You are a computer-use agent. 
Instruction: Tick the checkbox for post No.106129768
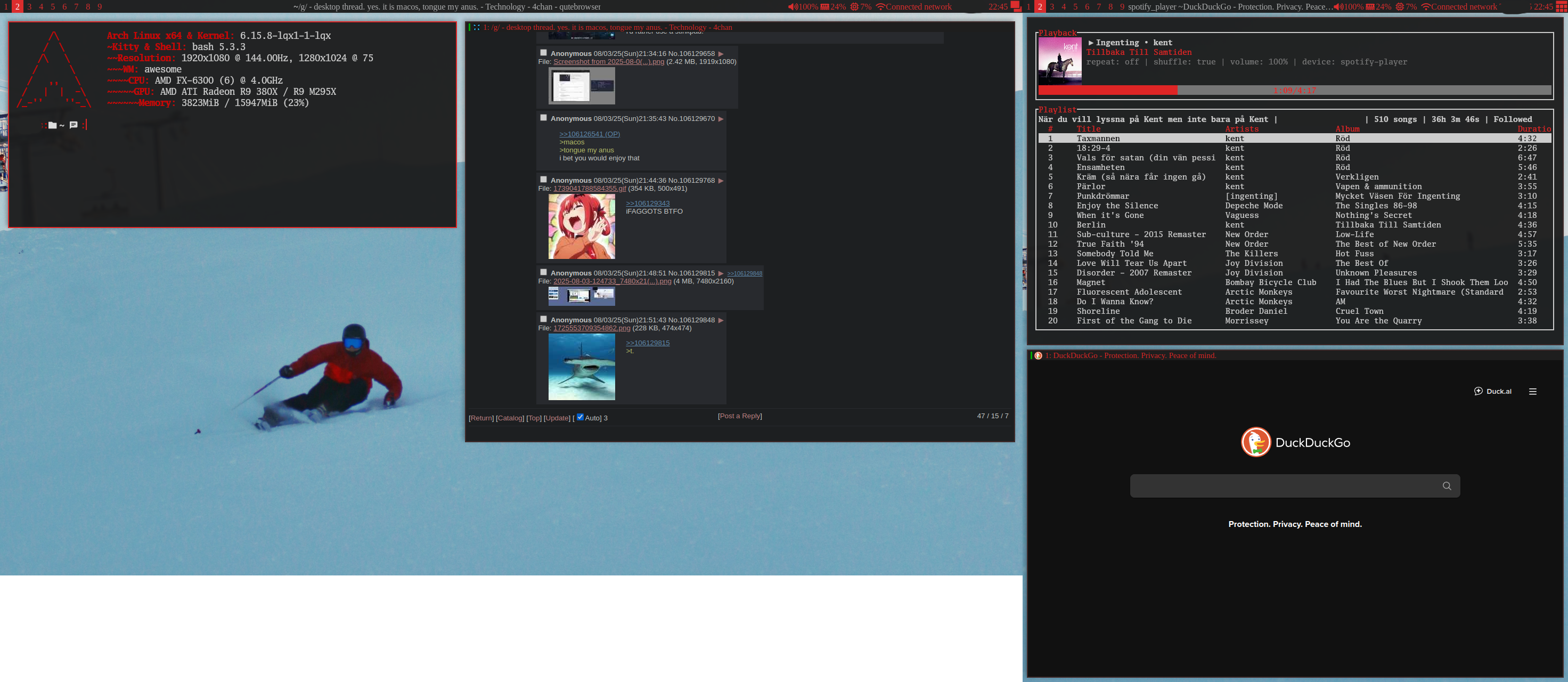pos(544,180)
